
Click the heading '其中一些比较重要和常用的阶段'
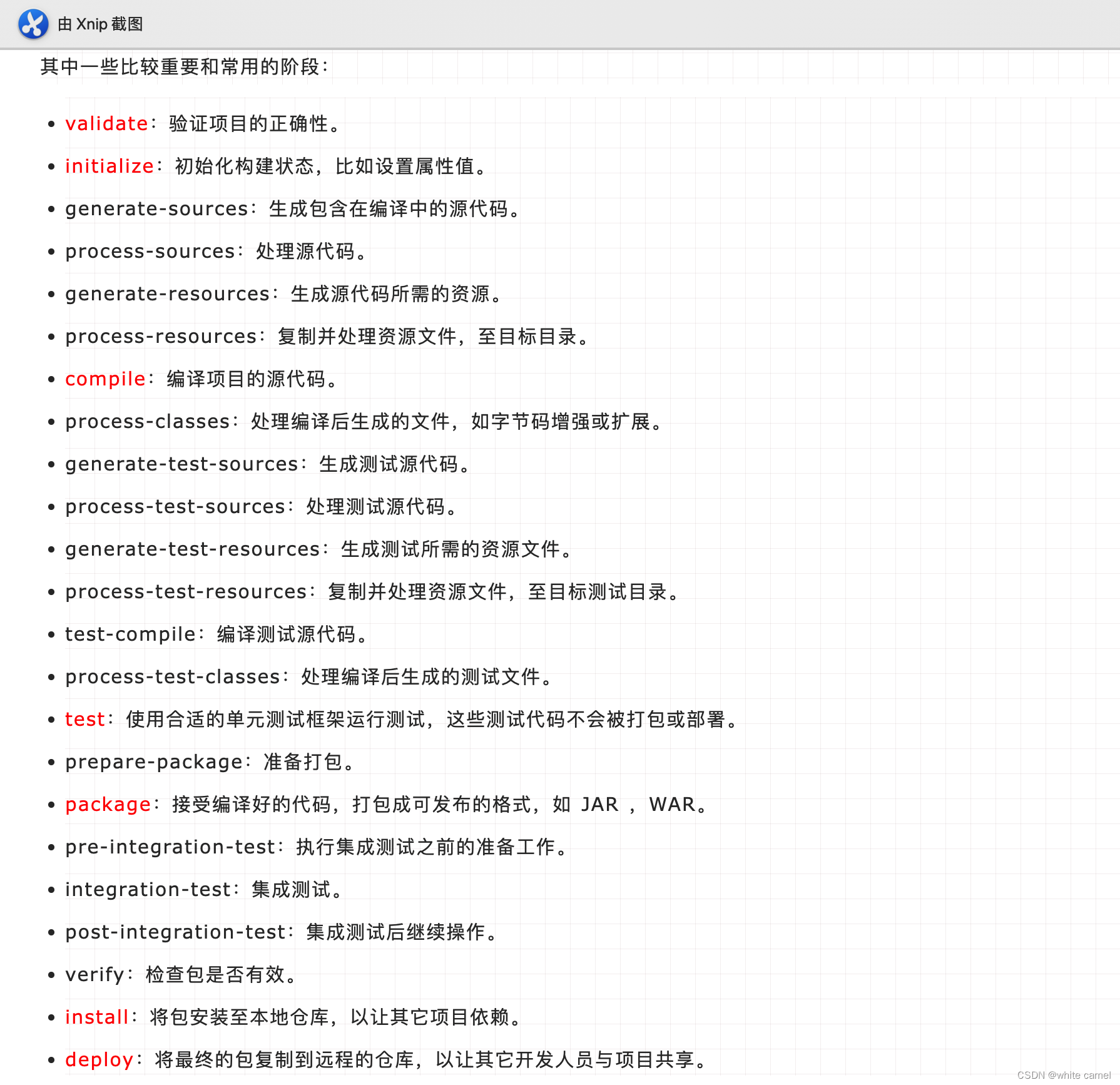tap(180, 66)
